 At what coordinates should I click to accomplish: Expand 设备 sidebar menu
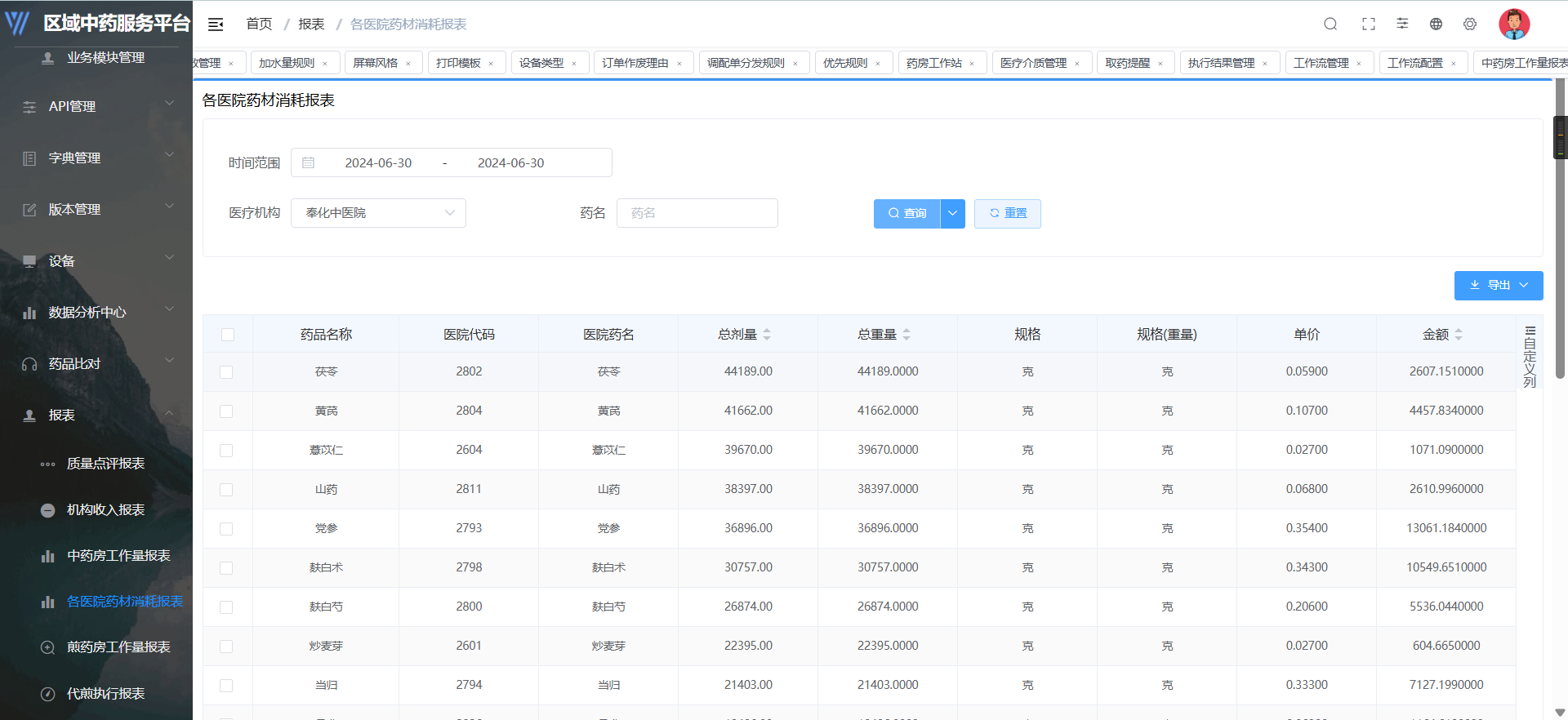click(96, 260)
